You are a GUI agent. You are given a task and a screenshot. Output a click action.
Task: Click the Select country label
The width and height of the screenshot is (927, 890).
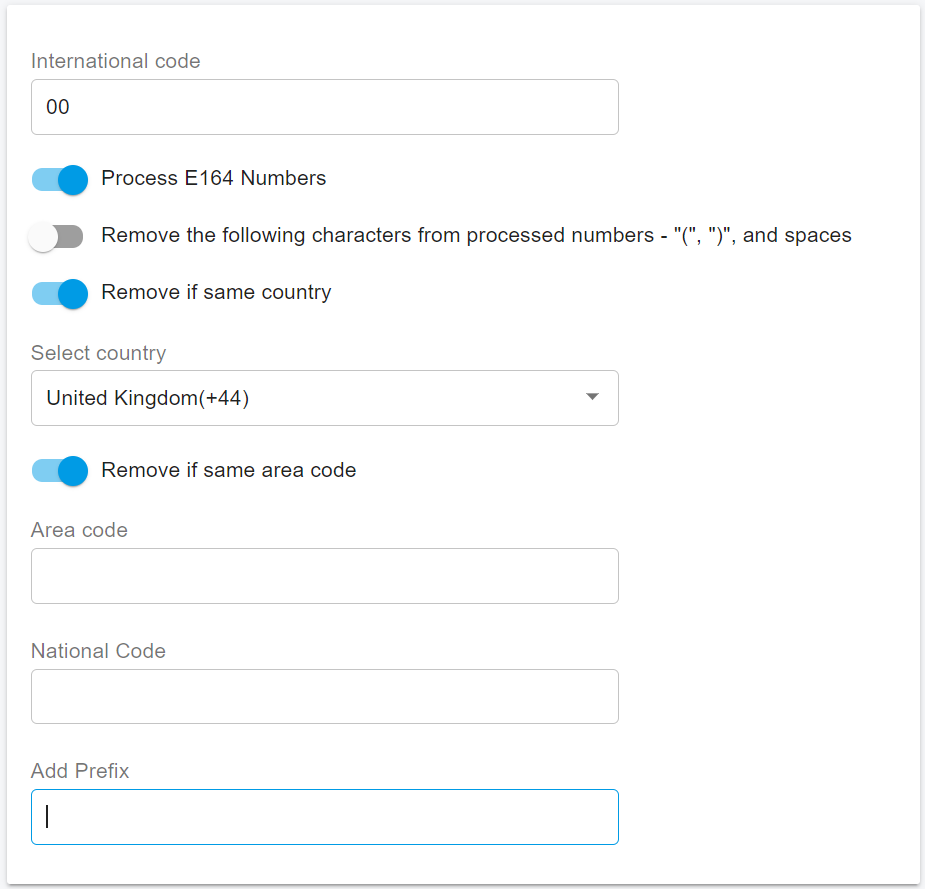pos(98,353)
